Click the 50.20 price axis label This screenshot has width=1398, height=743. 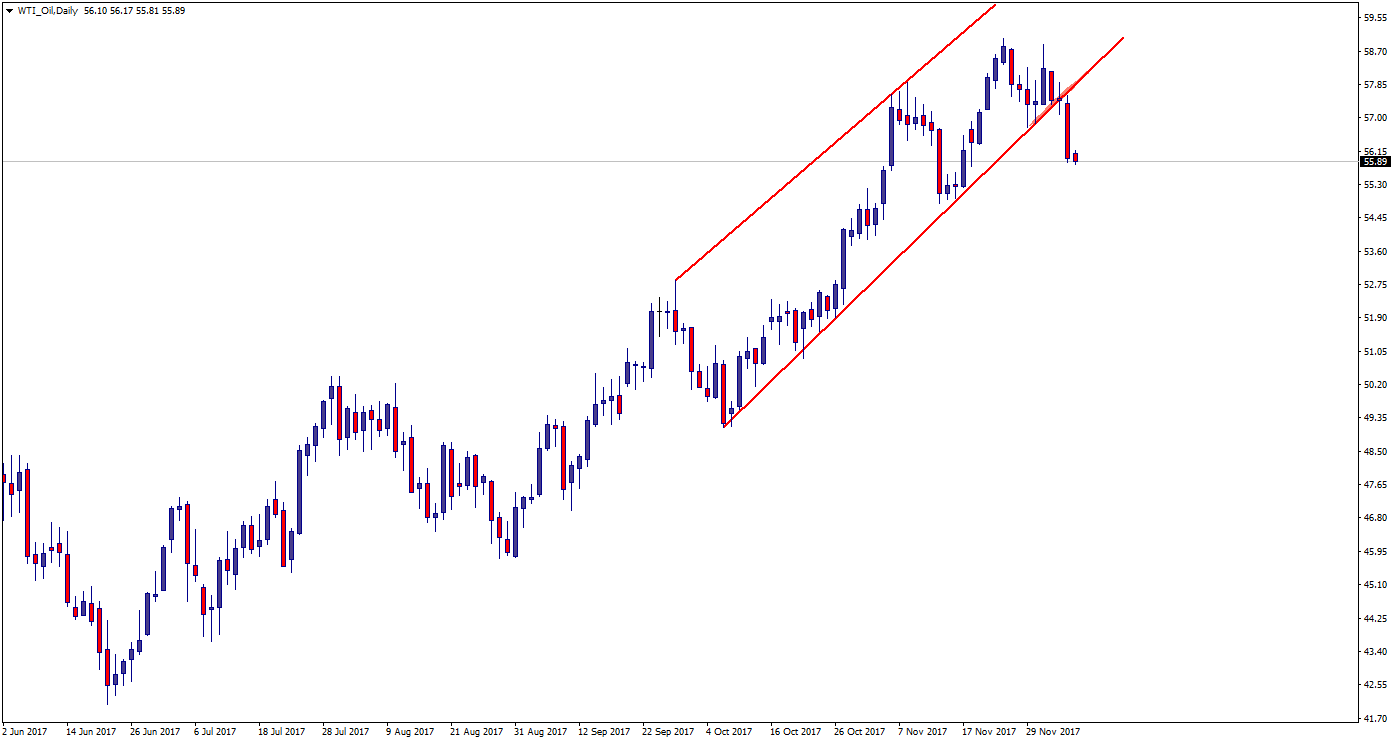[1374, 385]
